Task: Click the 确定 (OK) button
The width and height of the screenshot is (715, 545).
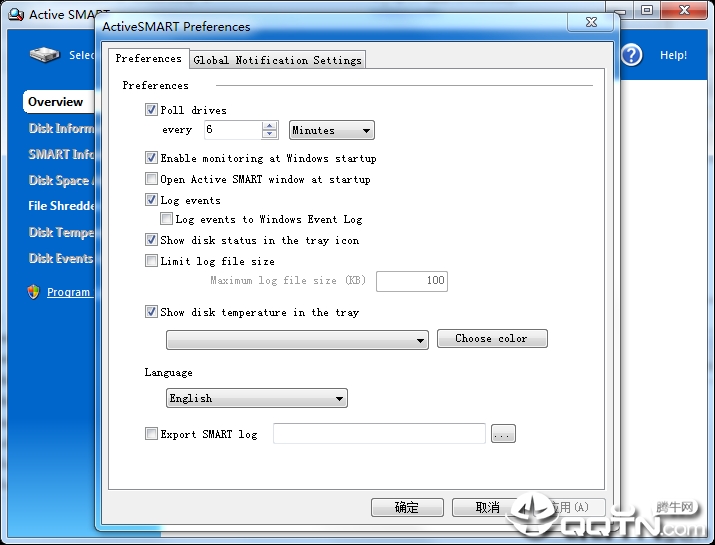Action: coord(407,507)
